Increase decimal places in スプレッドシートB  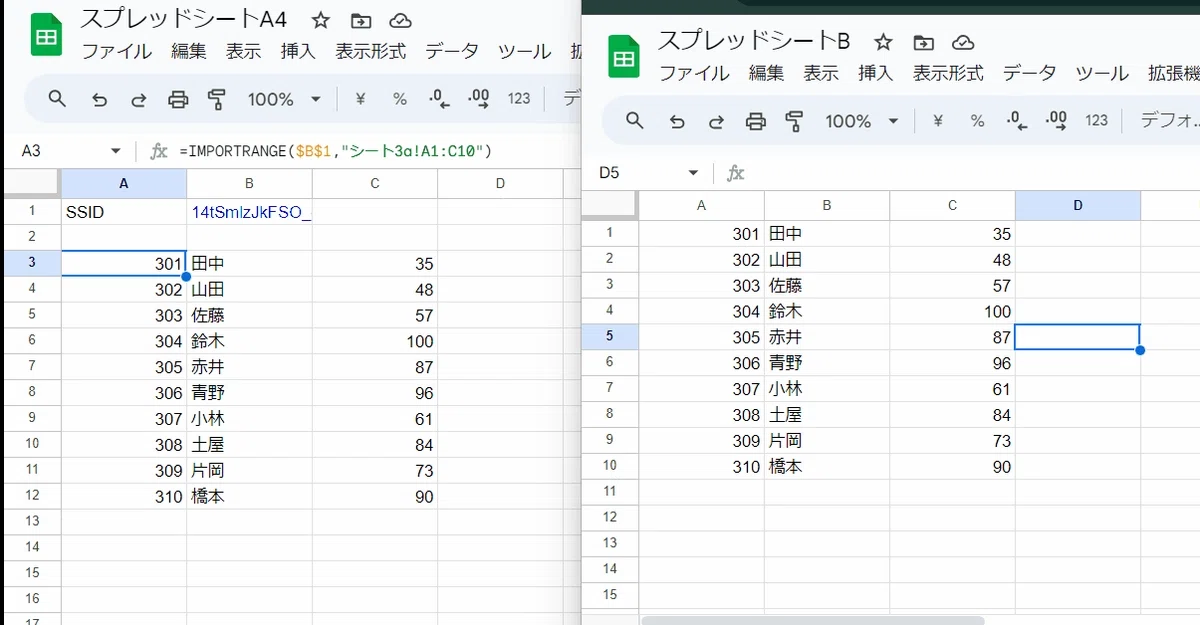point(1056,120)
